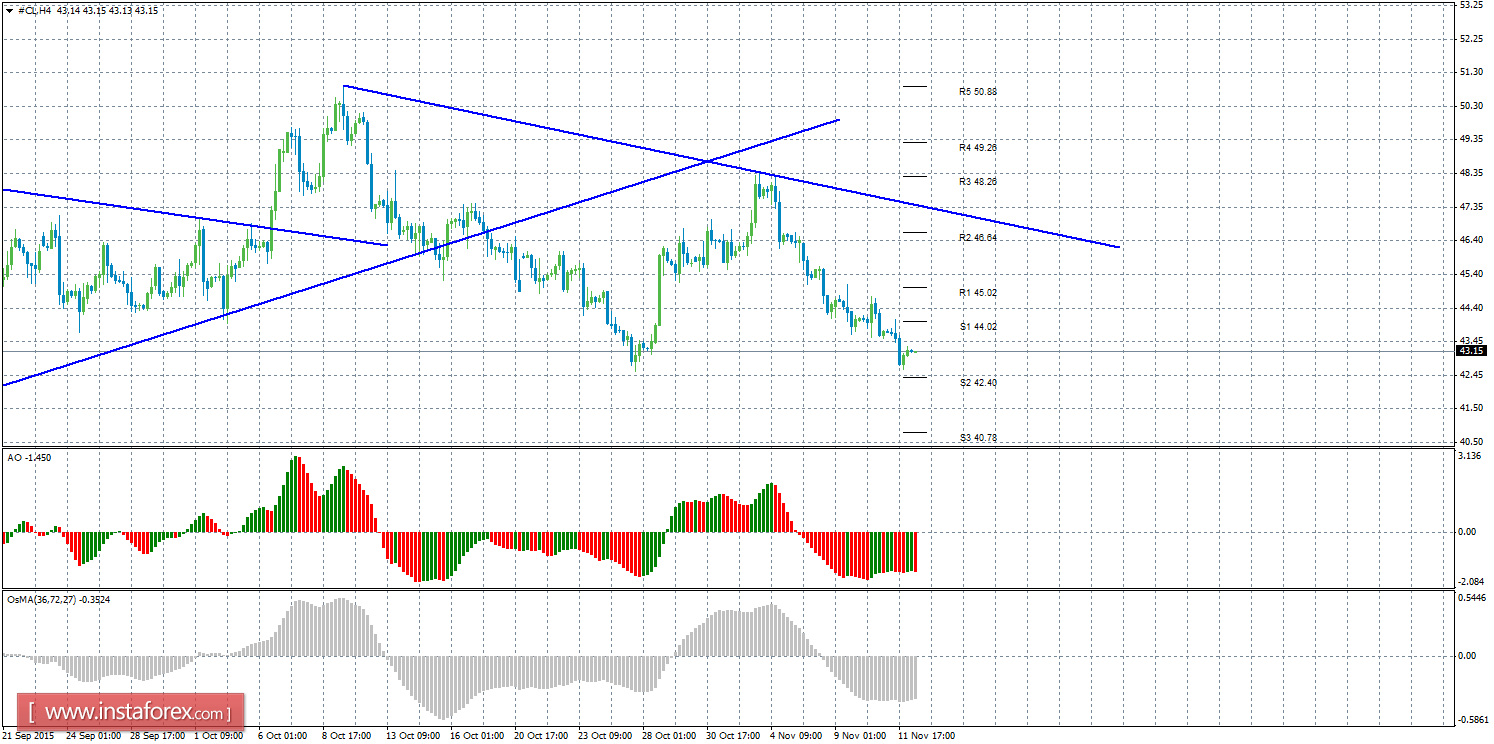The image size is (1494, 744).
Task: Click the current price tag 43.15 on the price axis
Action: [1470, 351]
